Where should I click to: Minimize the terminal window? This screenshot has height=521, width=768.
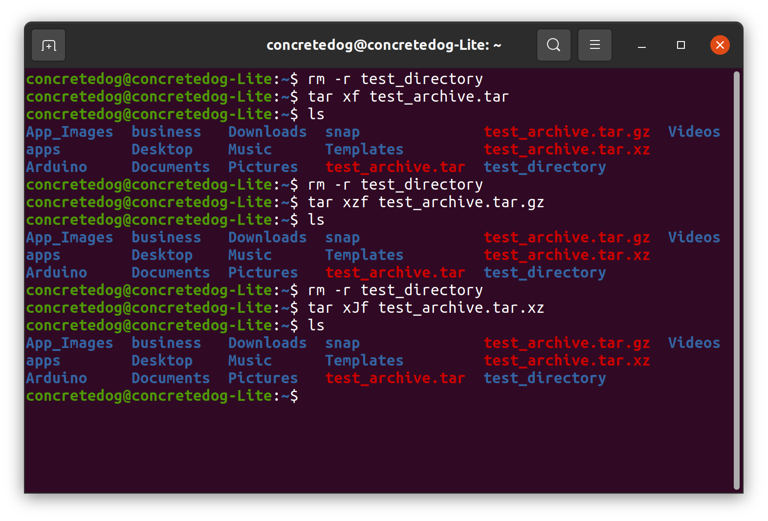(642, 45)
